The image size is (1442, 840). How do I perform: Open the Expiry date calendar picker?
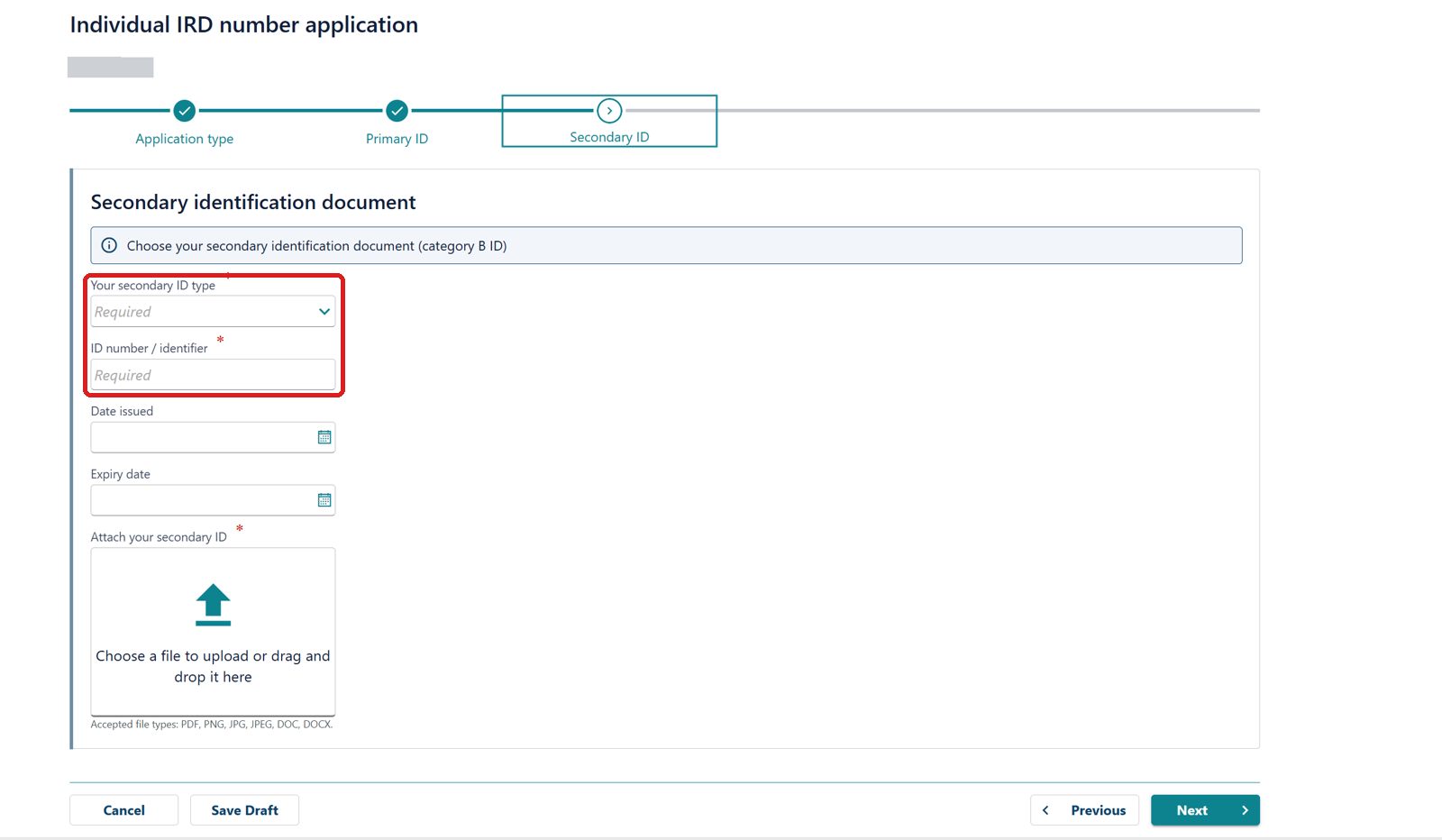(x=324, y=500)
